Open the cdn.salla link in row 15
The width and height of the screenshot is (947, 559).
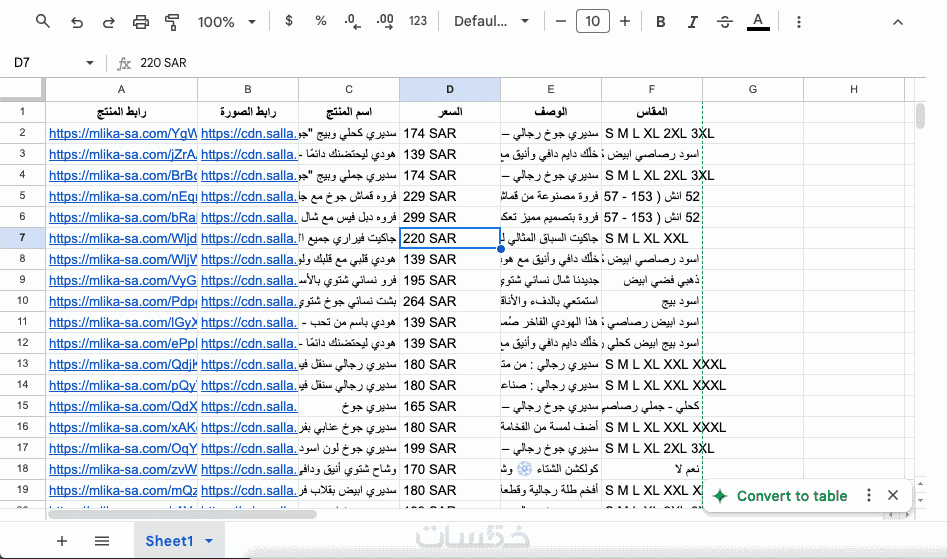click(x=249, y=406)
